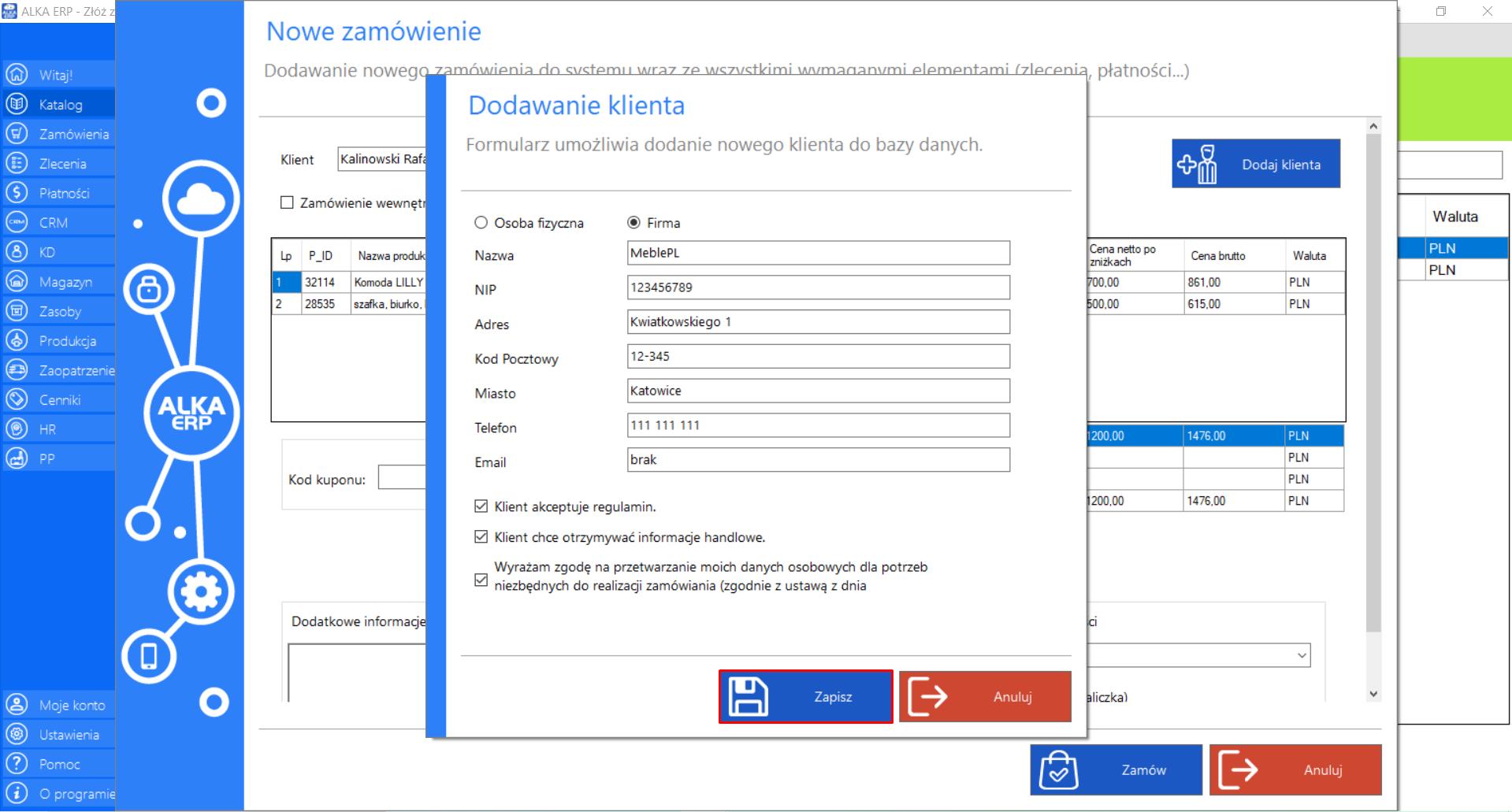Open the payment dropdown below the dialog

(x=1301, y=655)
